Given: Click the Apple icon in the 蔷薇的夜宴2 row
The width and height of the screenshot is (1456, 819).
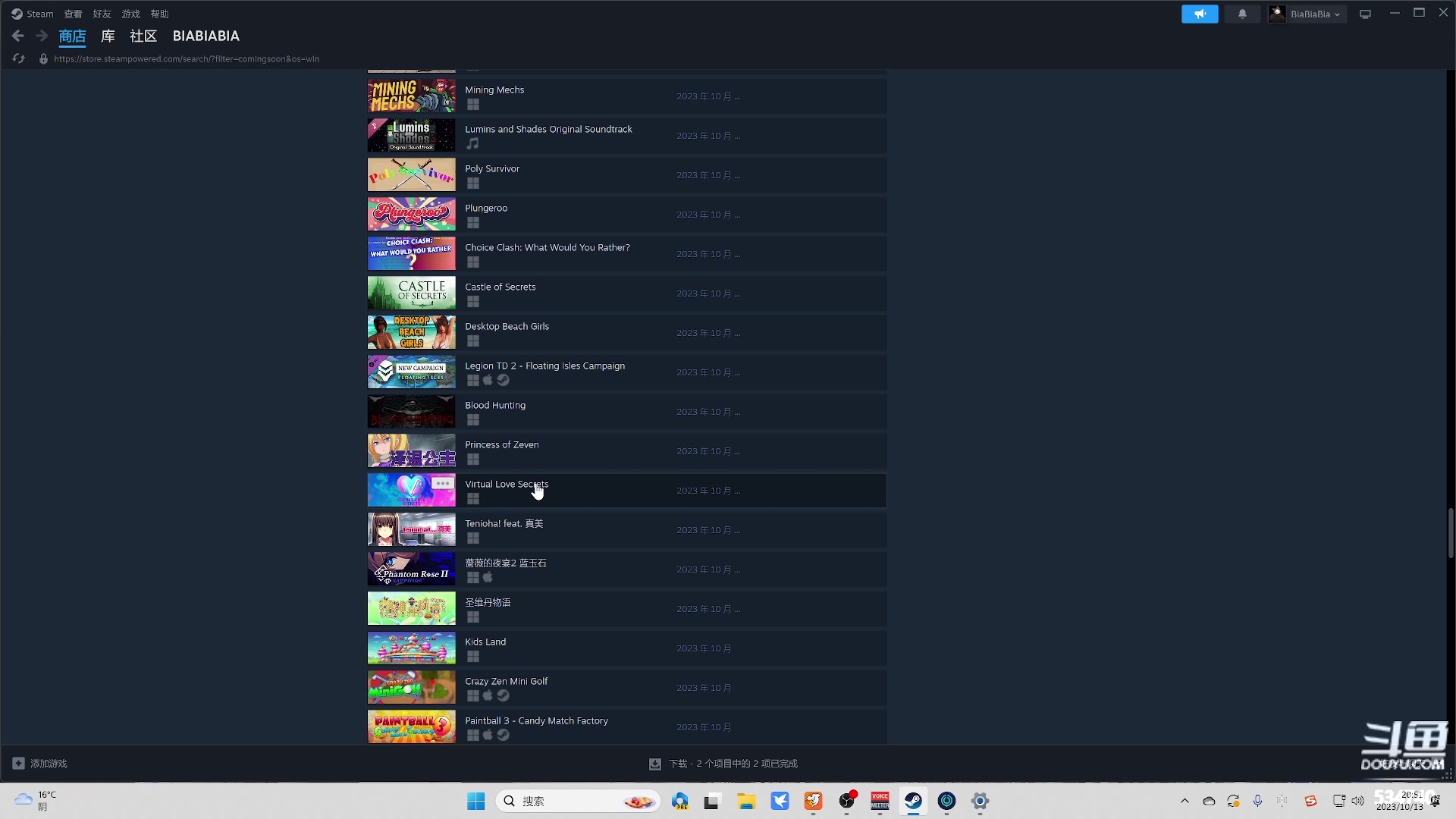Looking at the screenshot, I should click(488, 577).
